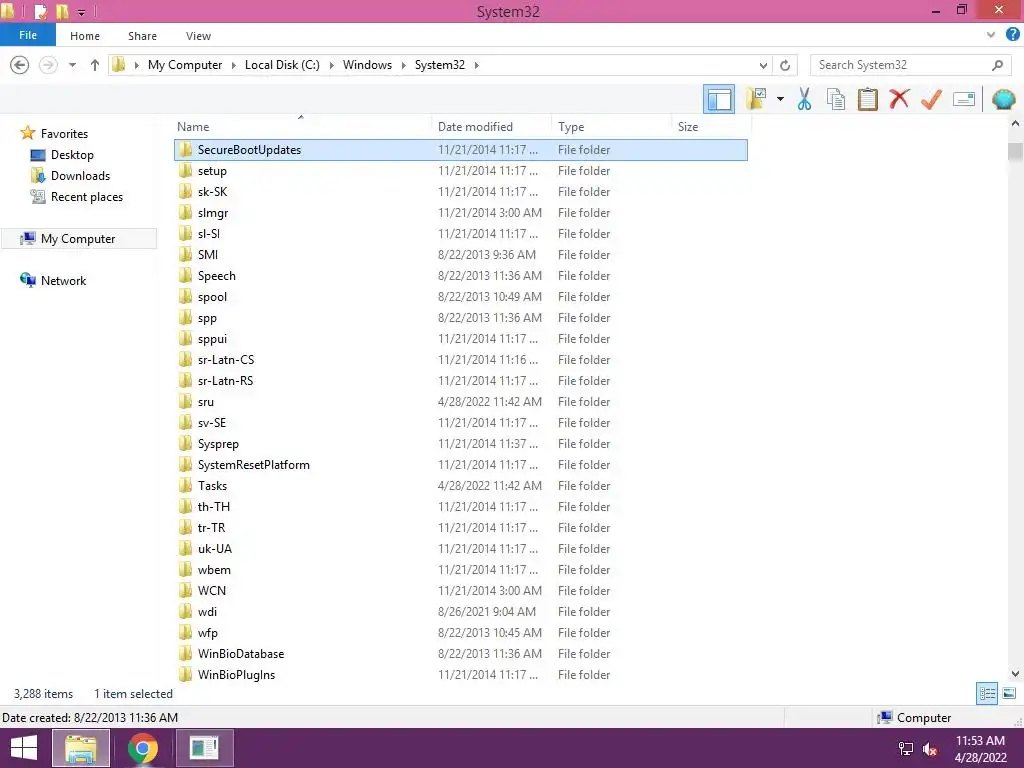Expand the ribbon with the chevron
Image resolution: width=1024 pixels, height=768 pixels.
[991, 35]
